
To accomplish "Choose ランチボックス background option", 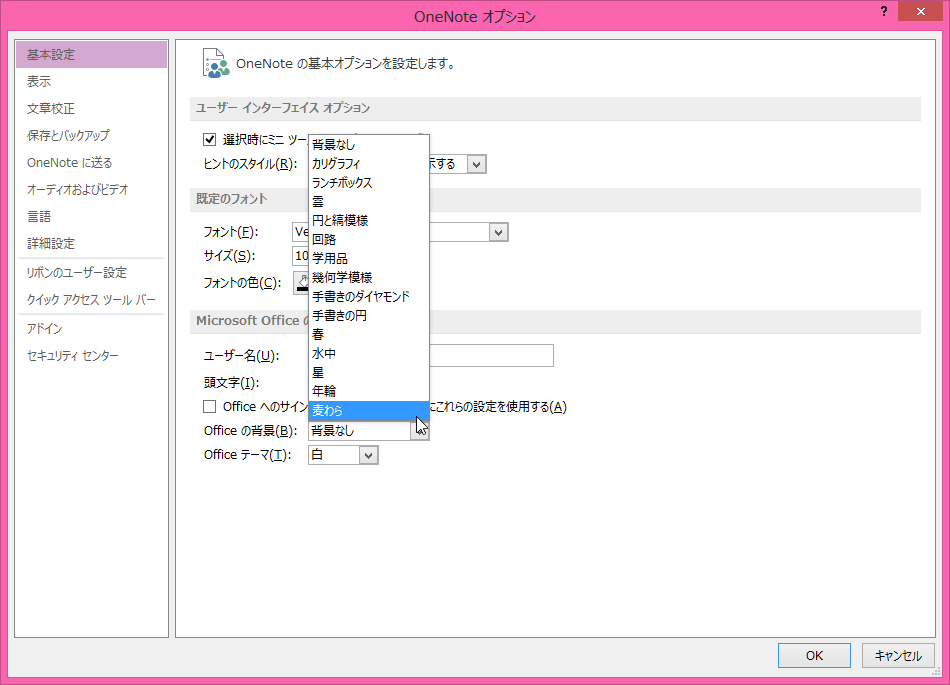I will tap(369, 183).
